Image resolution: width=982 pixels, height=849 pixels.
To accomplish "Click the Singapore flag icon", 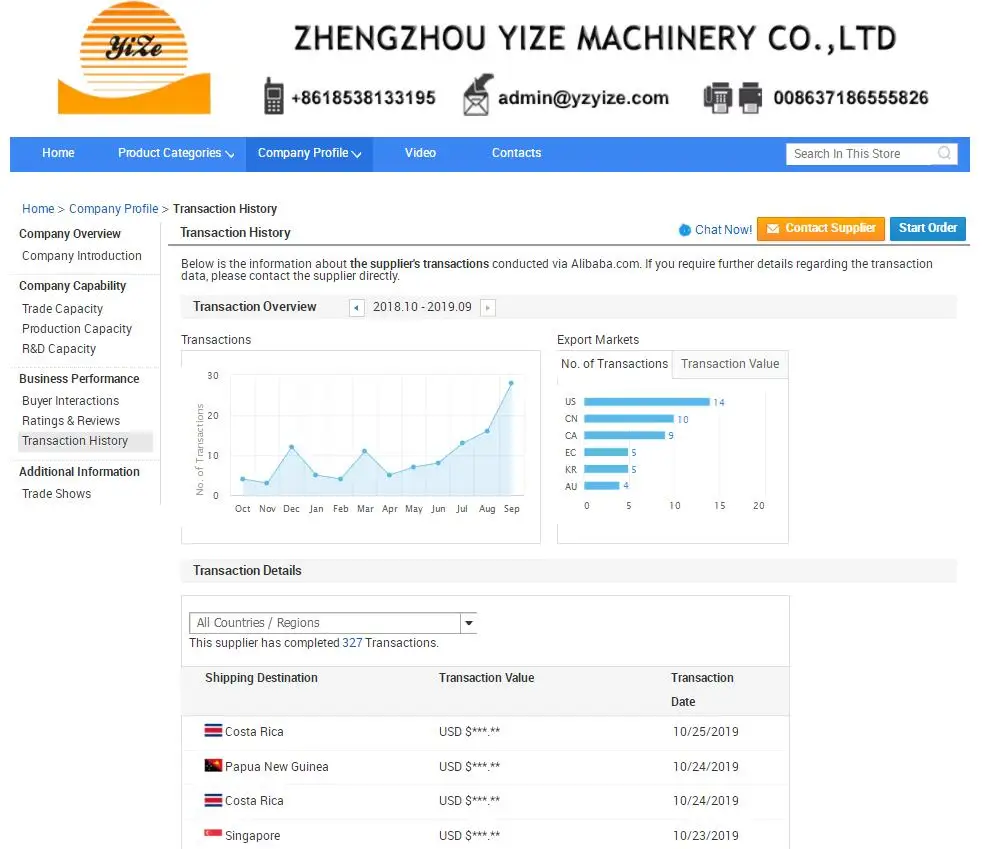I will tap(213, 835).
